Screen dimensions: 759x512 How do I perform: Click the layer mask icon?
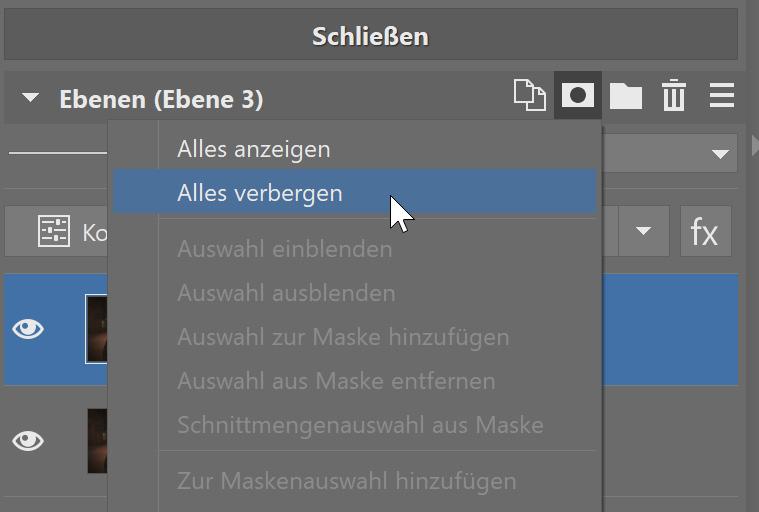pos(578,96)
